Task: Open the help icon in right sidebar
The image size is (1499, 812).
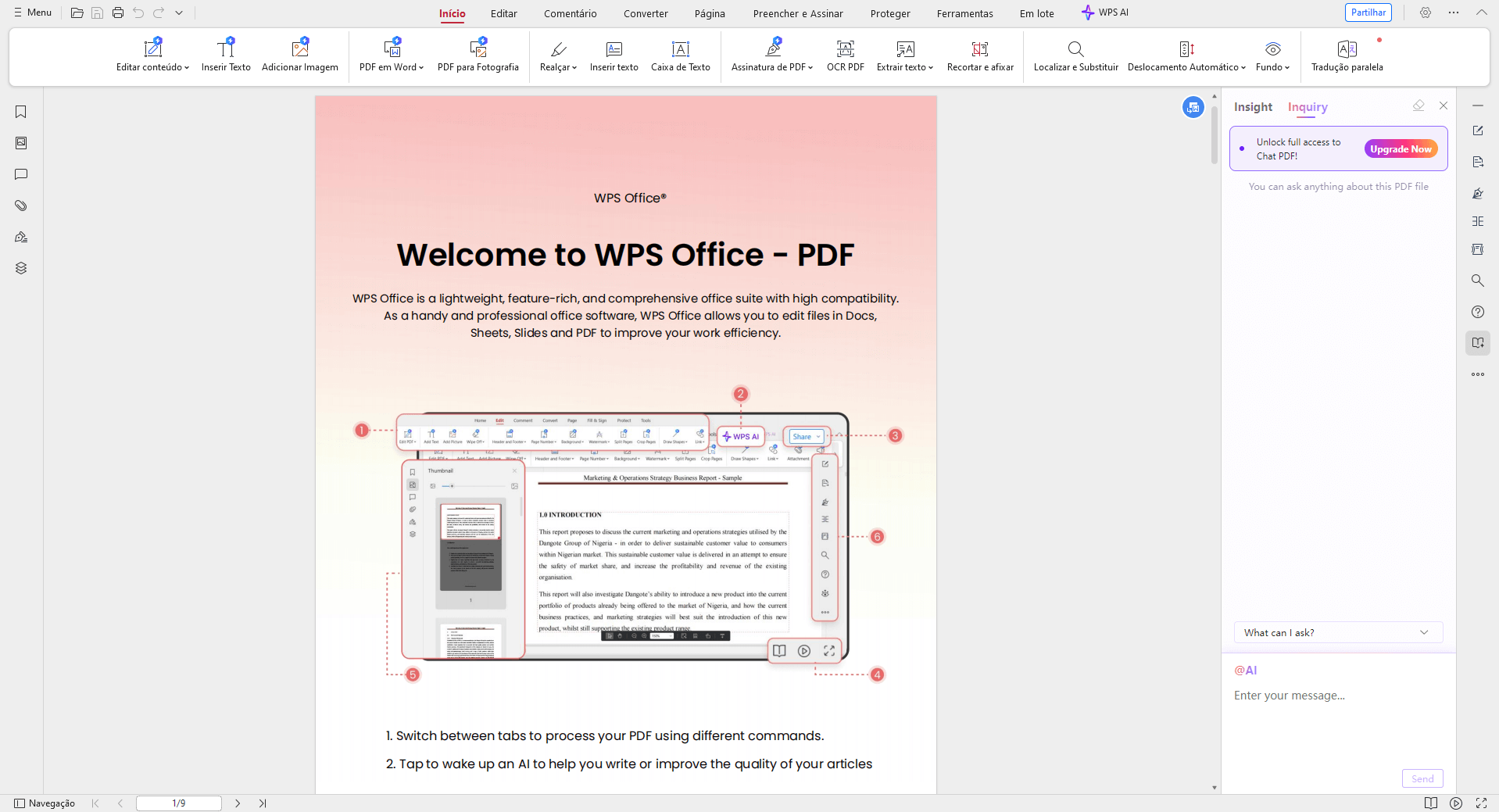Action: [x=1477, y=312]
